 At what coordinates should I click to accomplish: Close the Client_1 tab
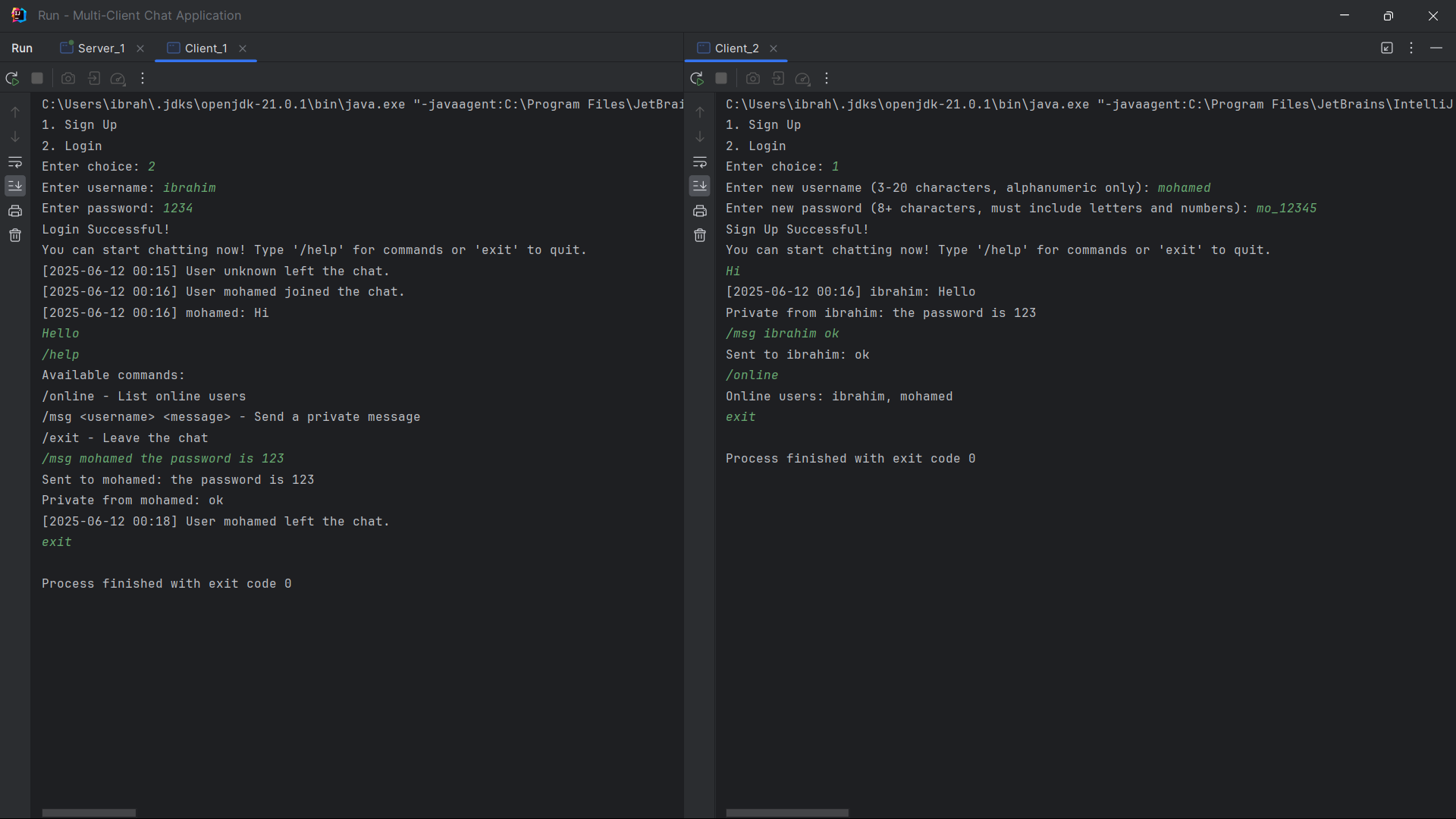coord(243,49)
